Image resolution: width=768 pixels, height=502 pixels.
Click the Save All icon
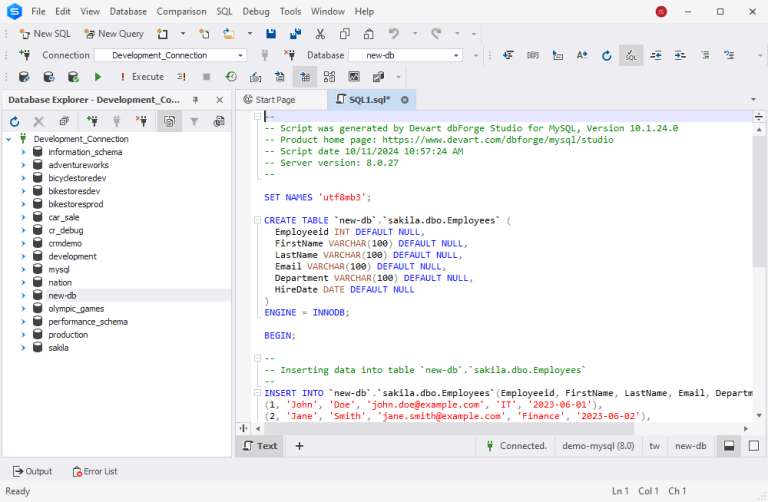click(x=295, y=34)
